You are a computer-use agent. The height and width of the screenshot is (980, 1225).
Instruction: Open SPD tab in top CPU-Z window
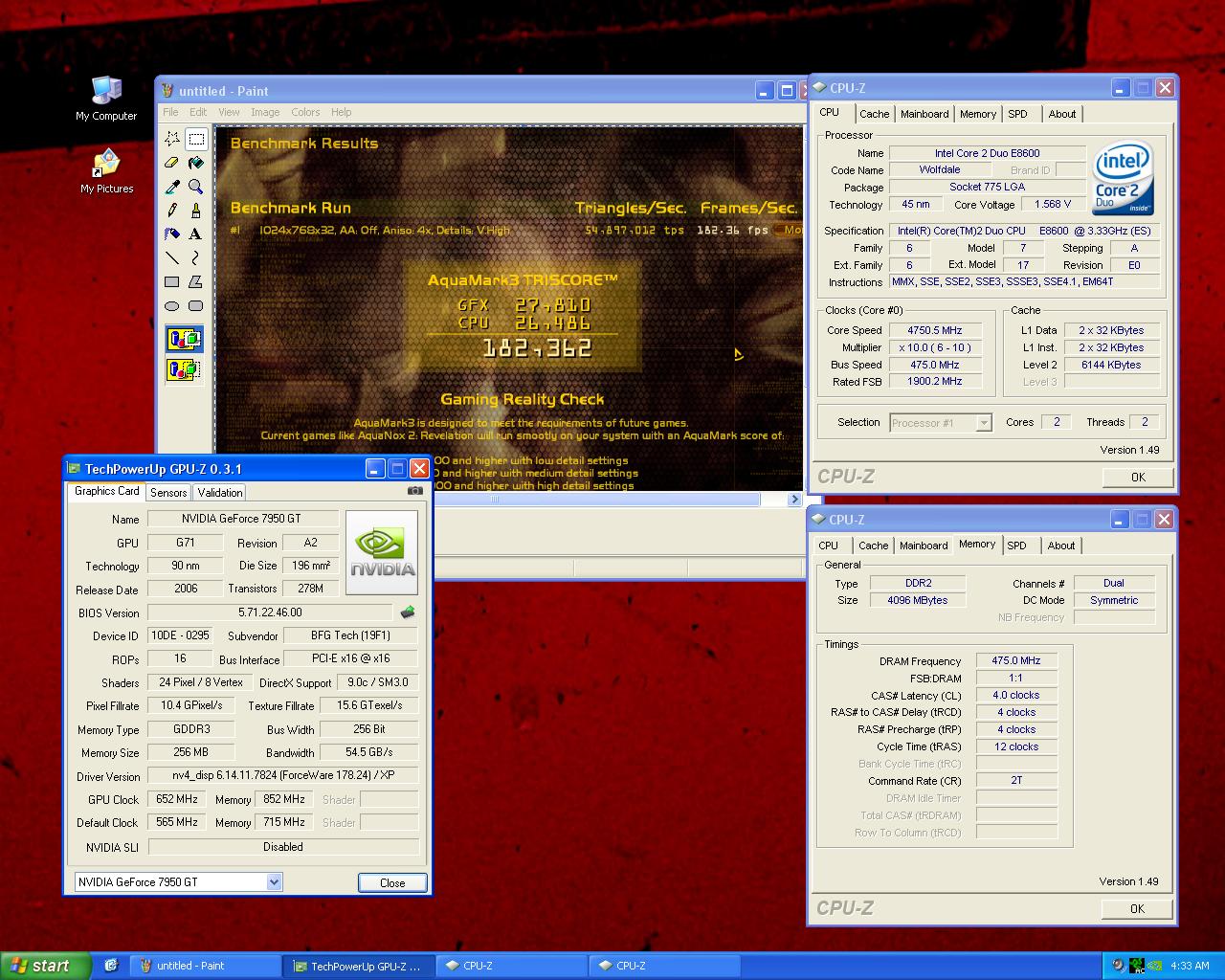1018,114
